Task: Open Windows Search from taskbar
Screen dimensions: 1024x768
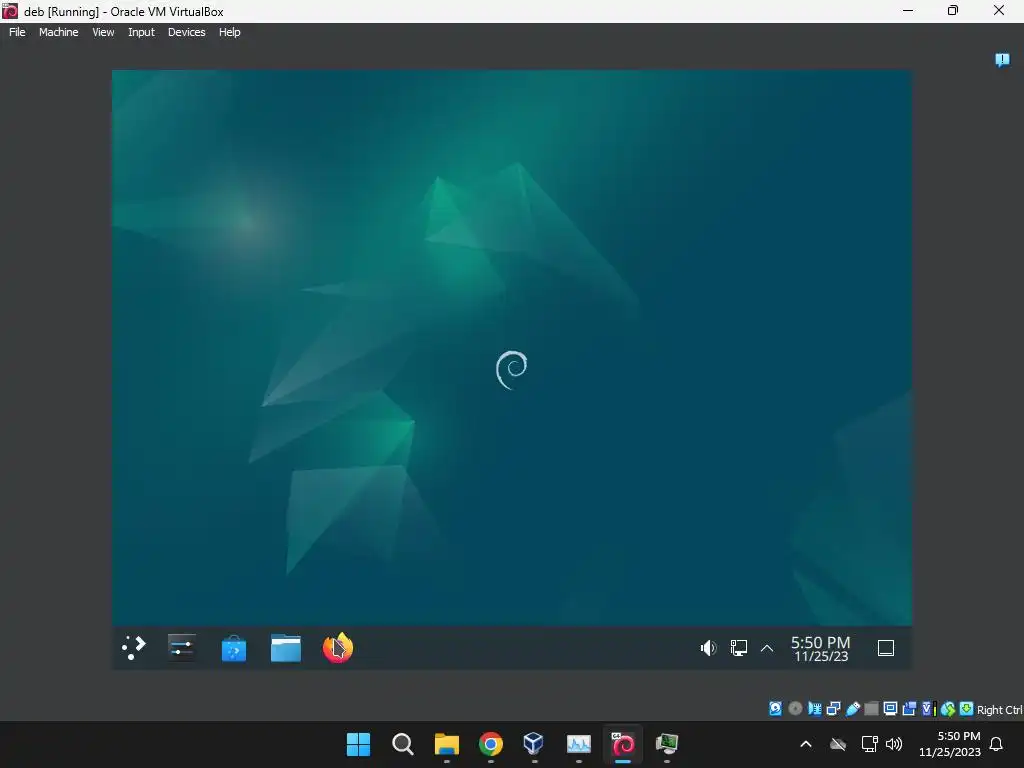Action: point(402,744)
